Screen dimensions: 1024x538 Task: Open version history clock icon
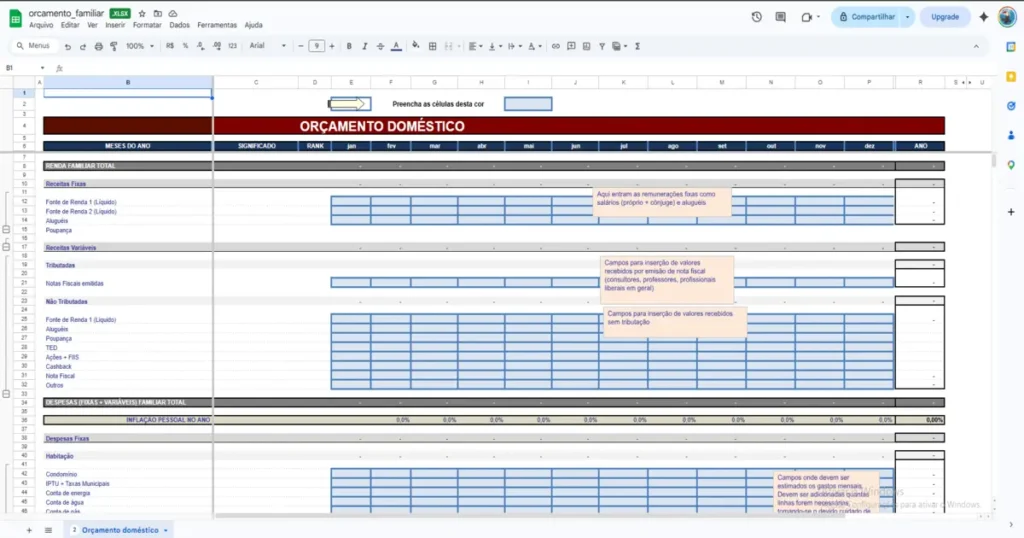(756, 17)
